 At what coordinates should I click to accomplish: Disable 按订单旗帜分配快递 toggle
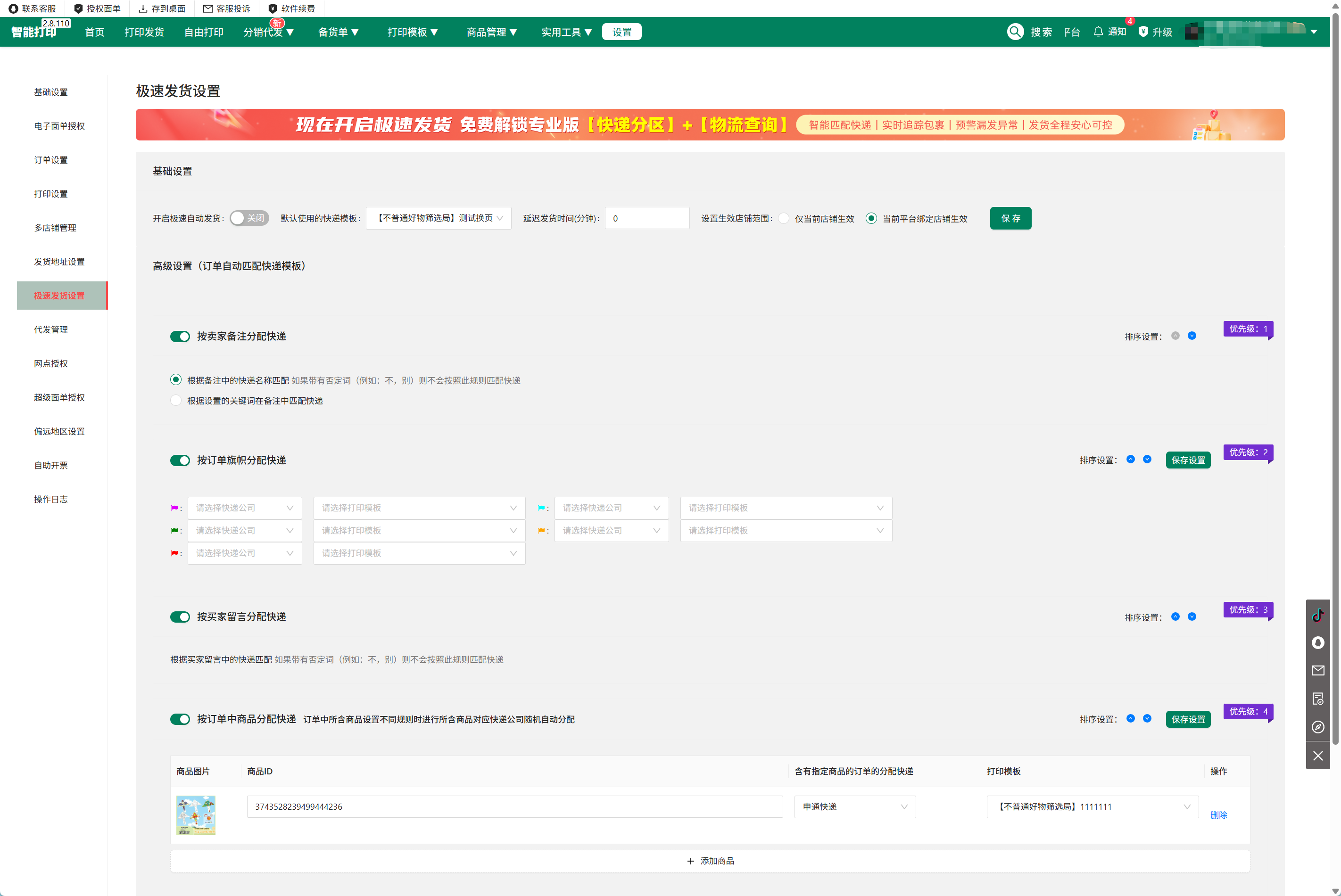click(x=180, y=460)
